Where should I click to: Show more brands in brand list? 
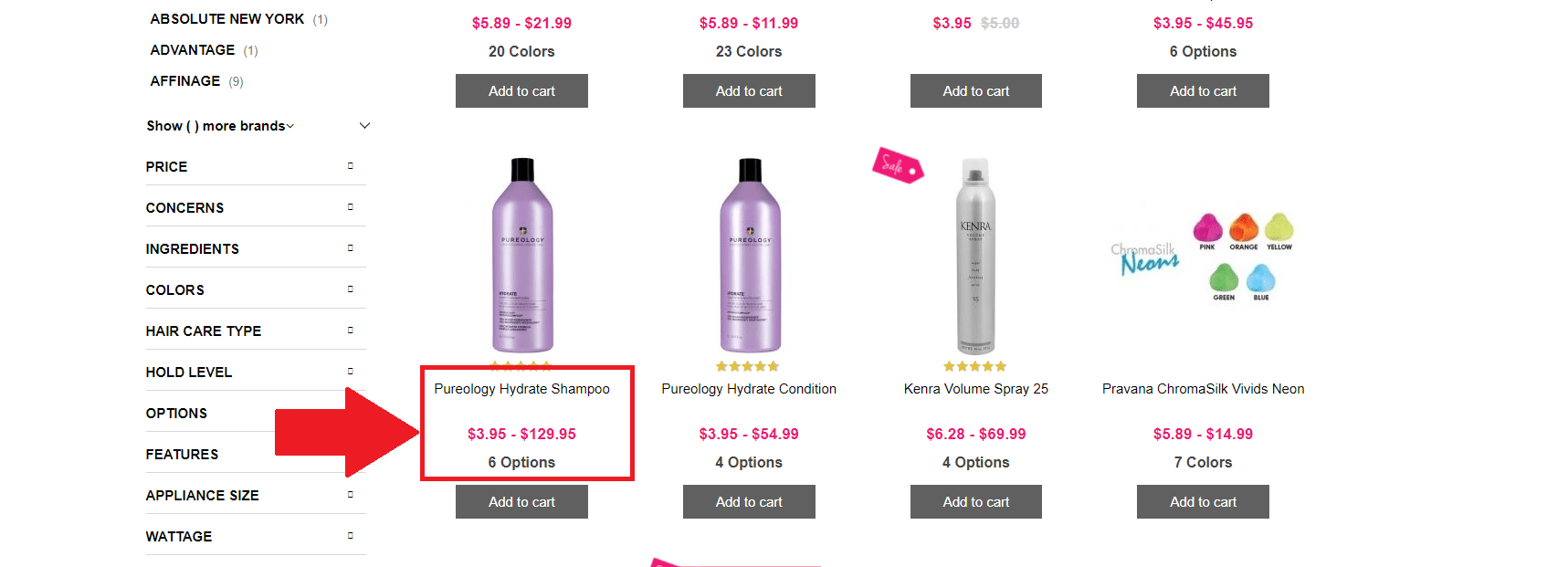[220, 126]
